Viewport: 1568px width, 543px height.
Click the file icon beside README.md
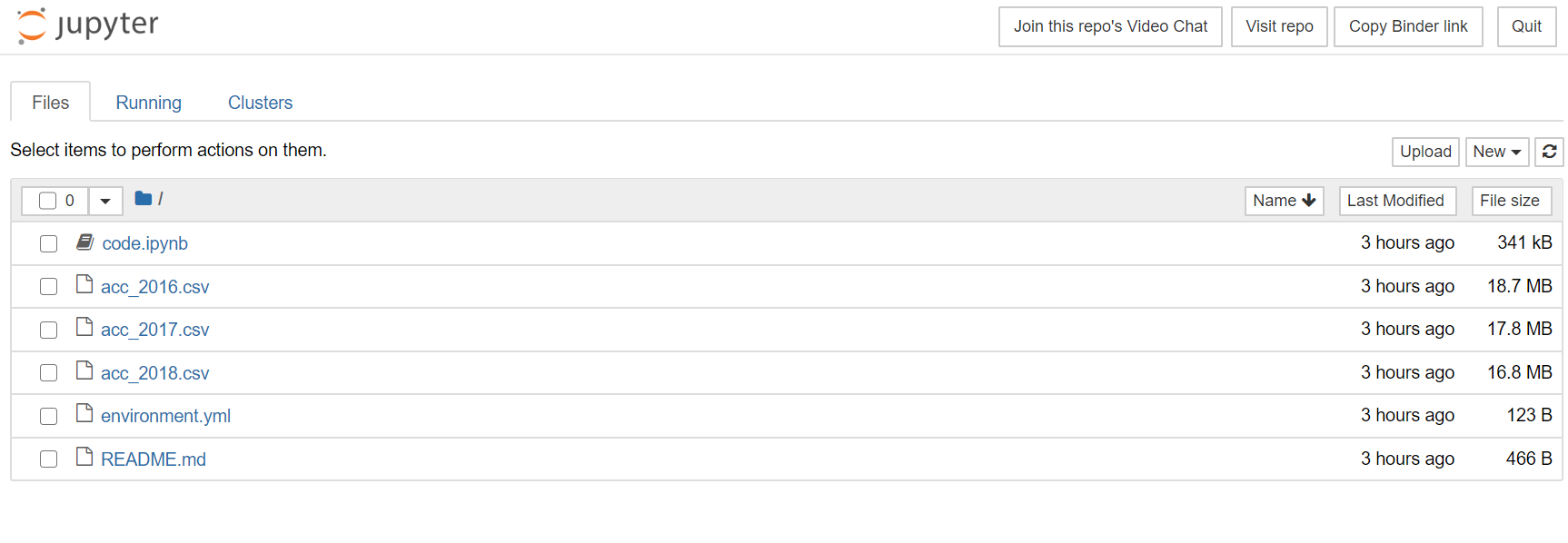84,458
